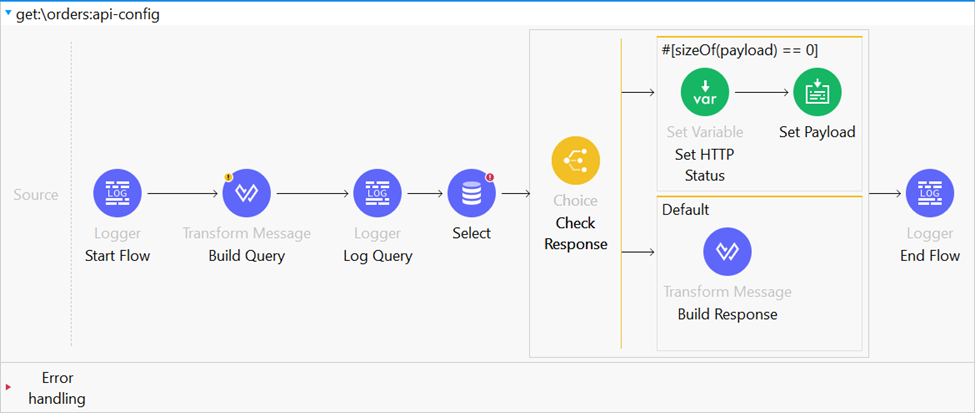Select the Log Query logger icon

tap(377, 194)
